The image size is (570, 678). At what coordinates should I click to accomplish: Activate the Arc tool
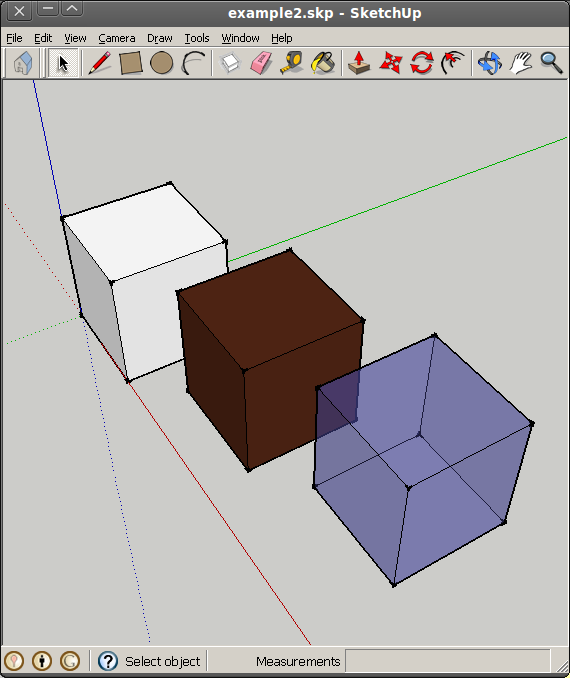(x=193, y=63)
